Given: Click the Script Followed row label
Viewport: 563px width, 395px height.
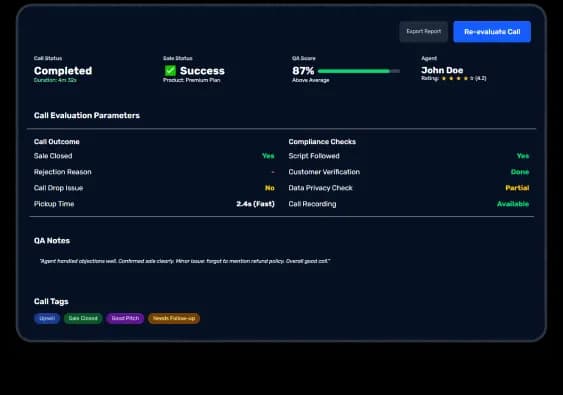Looking at the screenshot, I should point(314,156).
